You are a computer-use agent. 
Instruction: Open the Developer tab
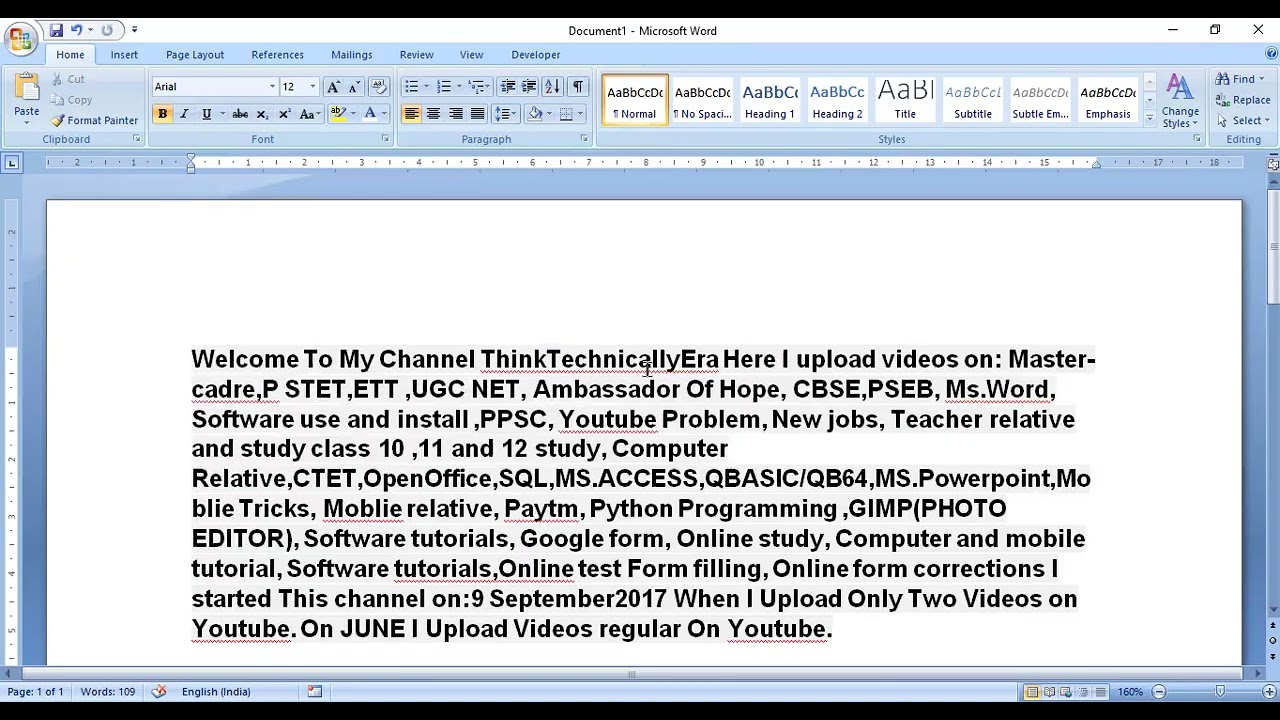536,55
